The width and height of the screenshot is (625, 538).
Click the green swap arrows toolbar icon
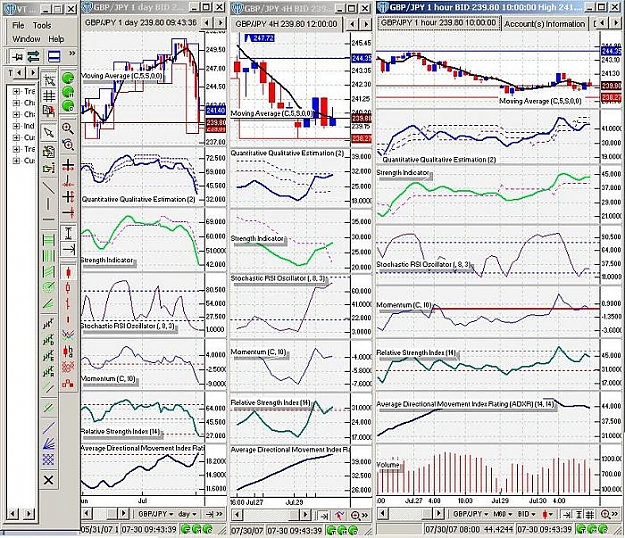point(33,57)
